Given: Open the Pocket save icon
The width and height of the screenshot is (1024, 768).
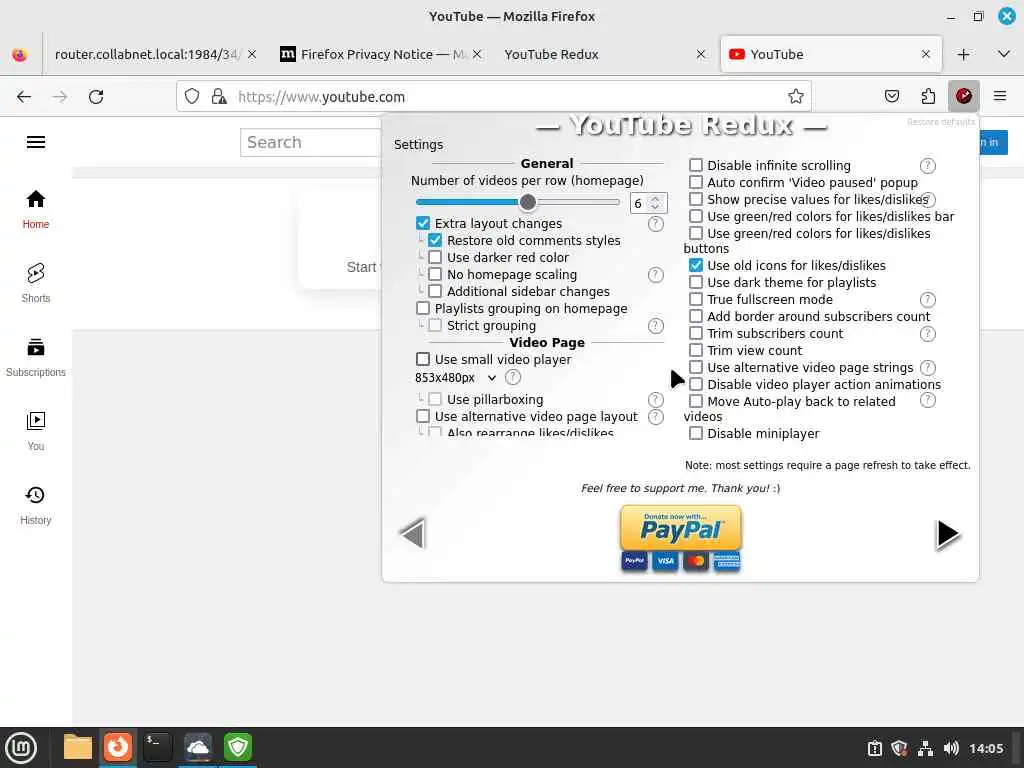Looking at the screenshot, I should click(x=891, y=97).
